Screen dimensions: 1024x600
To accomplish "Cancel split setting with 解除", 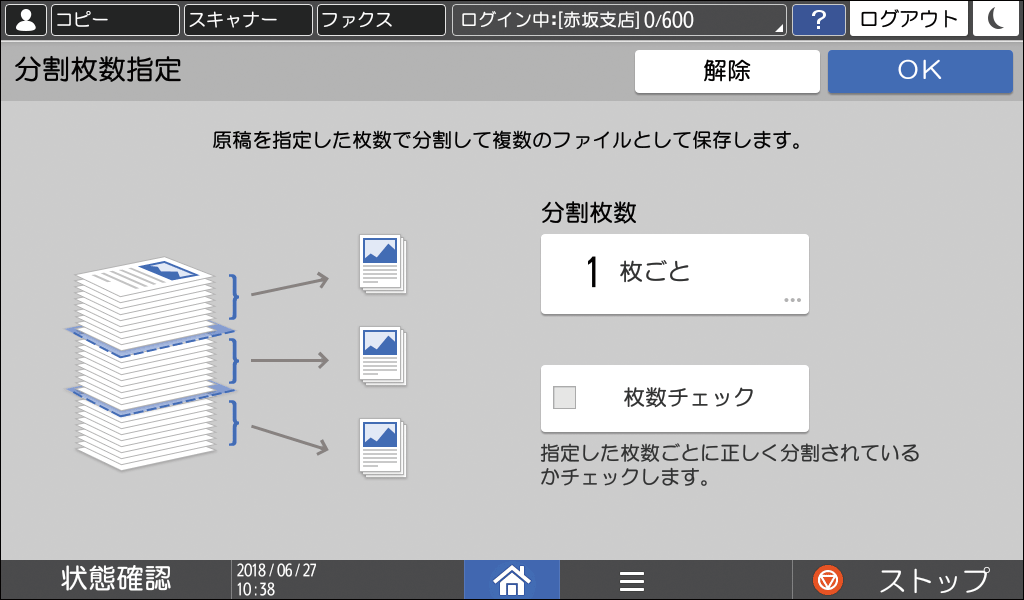I will 727,70.
